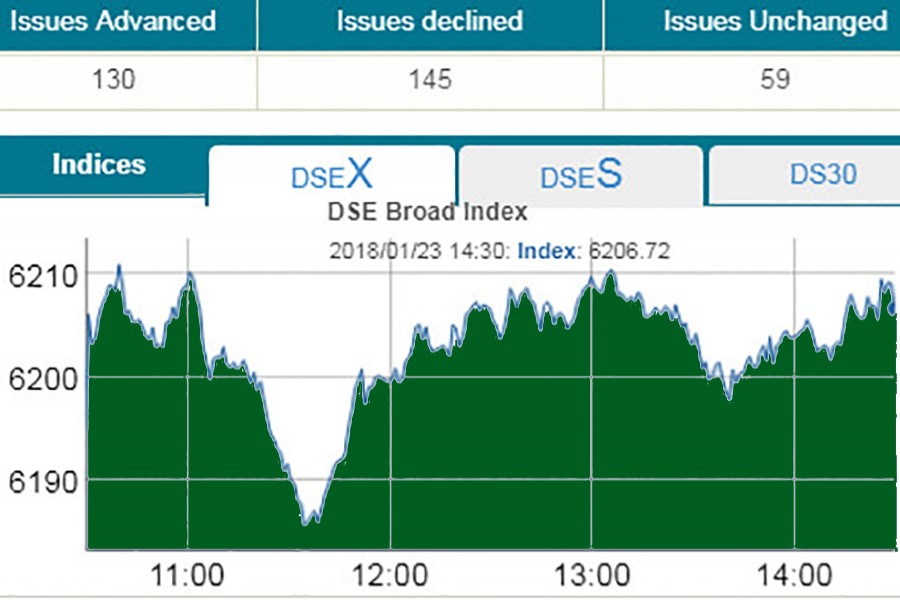The height and width of the screenshot is (600, 900).
Task: Select the advanced issues value 130
Action: [112, 79]
